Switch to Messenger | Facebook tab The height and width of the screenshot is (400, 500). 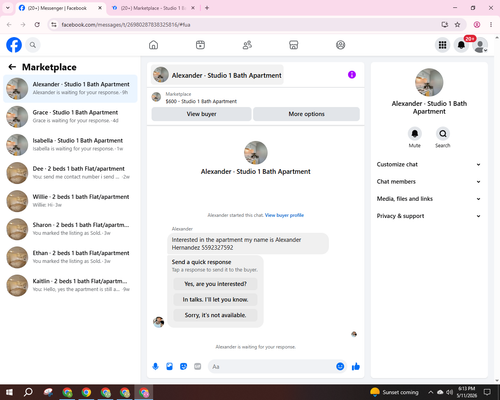pos(61,8)
